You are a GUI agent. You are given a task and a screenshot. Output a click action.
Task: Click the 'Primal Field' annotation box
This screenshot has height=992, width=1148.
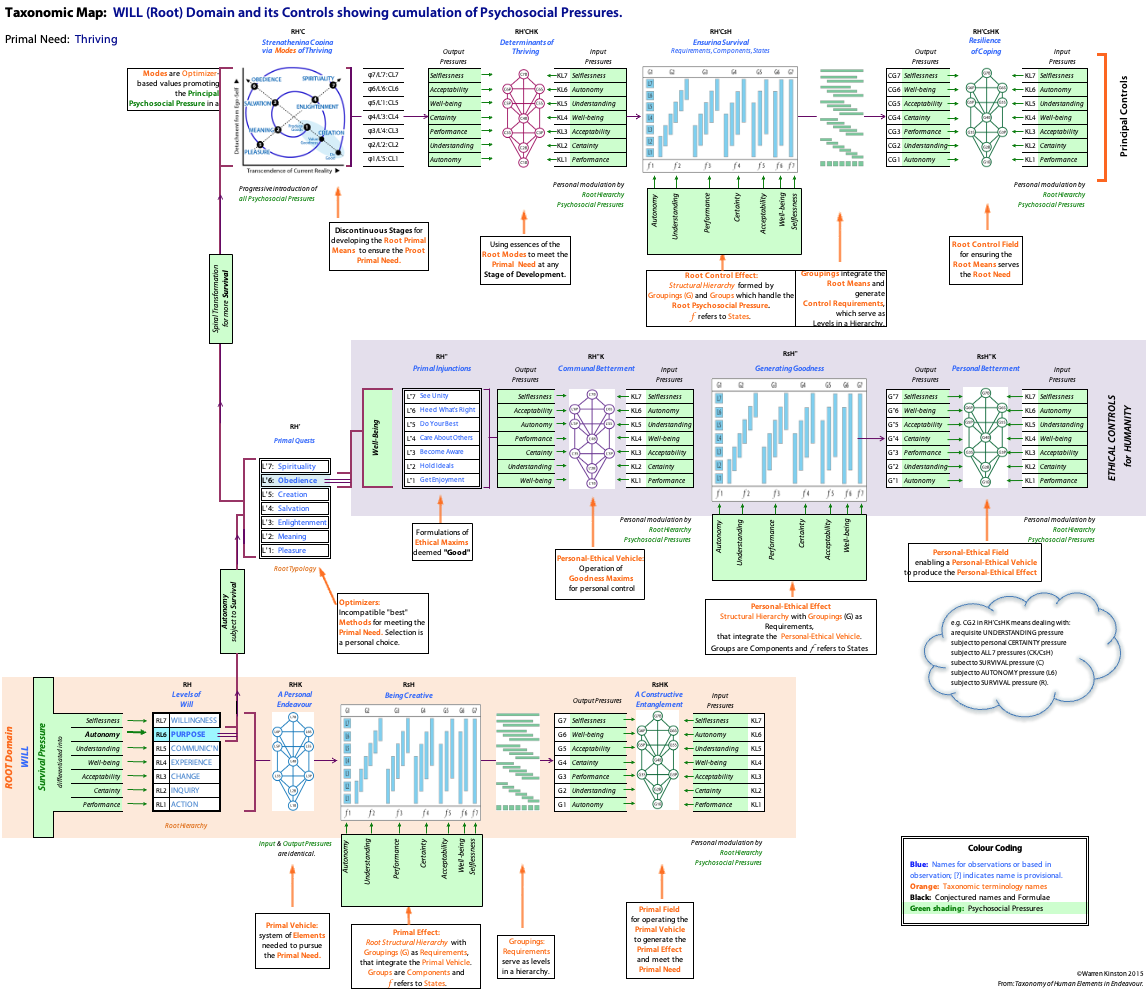(660, 939)
